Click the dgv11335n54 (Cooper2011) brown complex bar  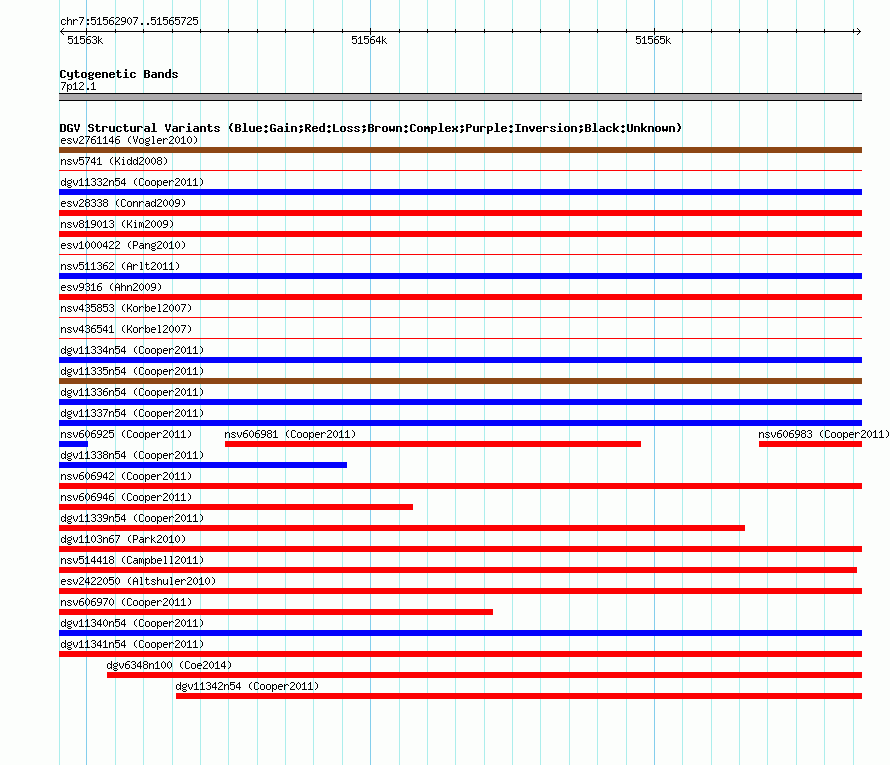pos(460,381)
